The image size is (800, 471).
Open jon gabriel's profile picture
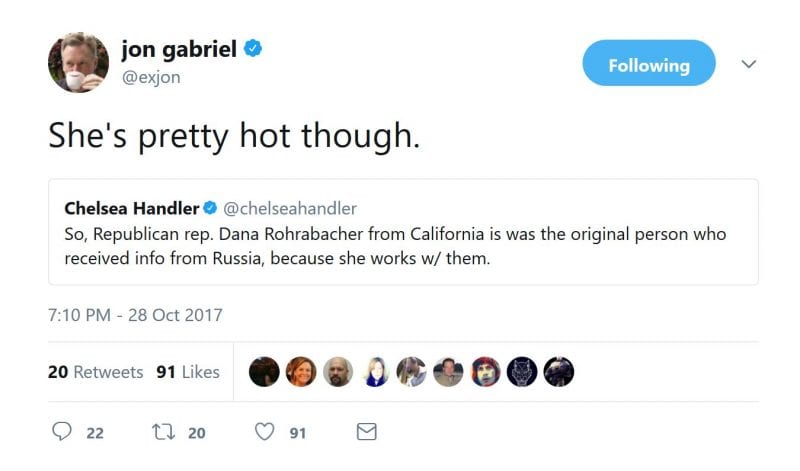[x=78, y=62]
